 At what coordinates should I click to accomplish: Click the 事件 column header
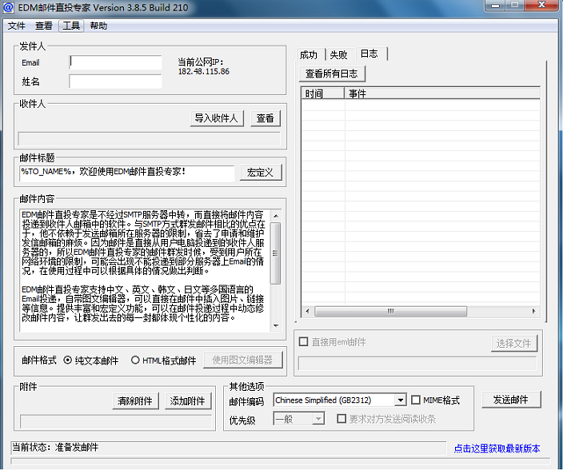pos(442,93)
